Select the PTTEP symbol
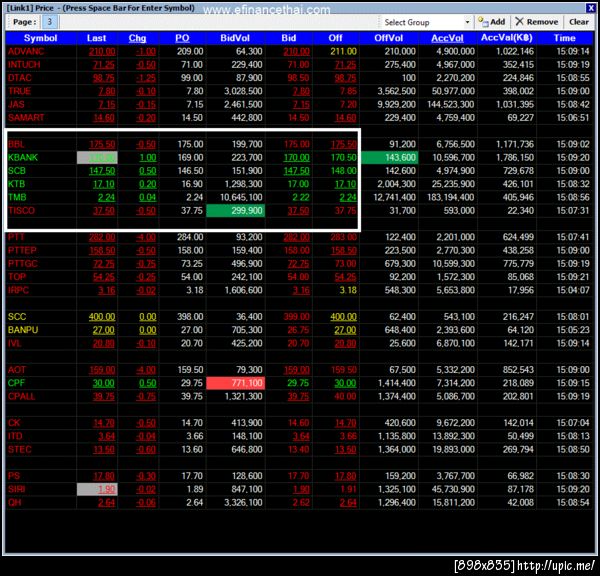 [x=22, y=250]
